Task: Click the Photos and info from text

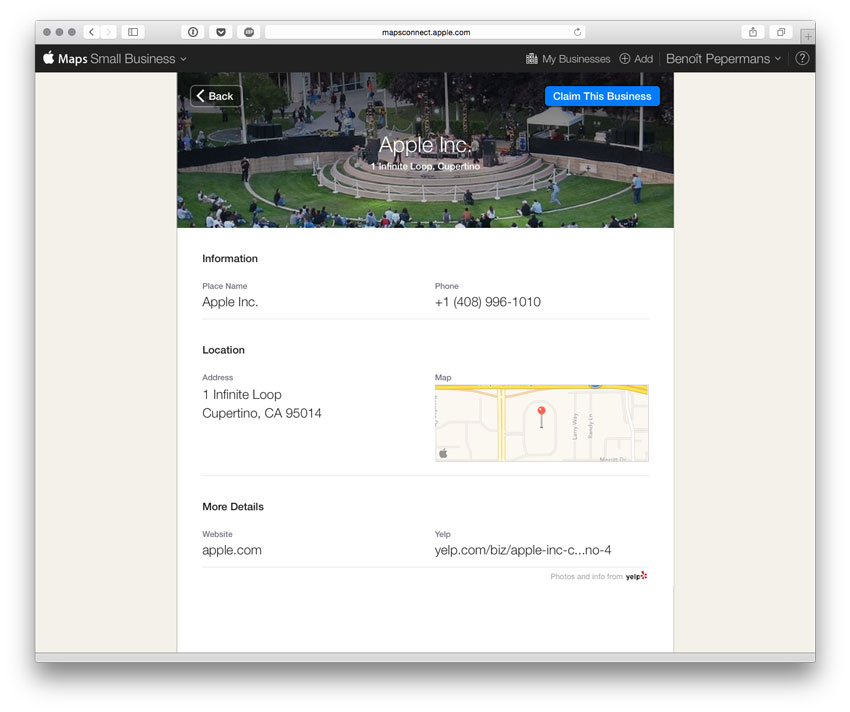Action: (586, 576)
